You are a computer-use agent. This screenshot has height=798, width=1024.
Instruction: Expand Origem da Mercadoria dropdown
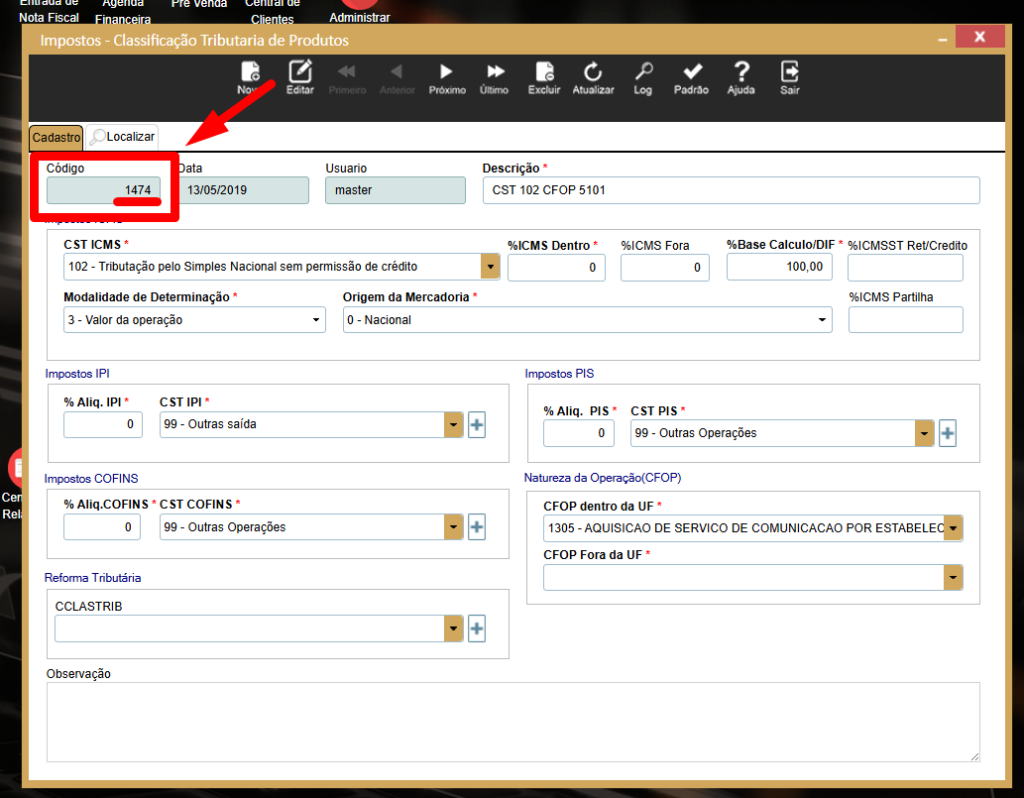pos(823,320)
